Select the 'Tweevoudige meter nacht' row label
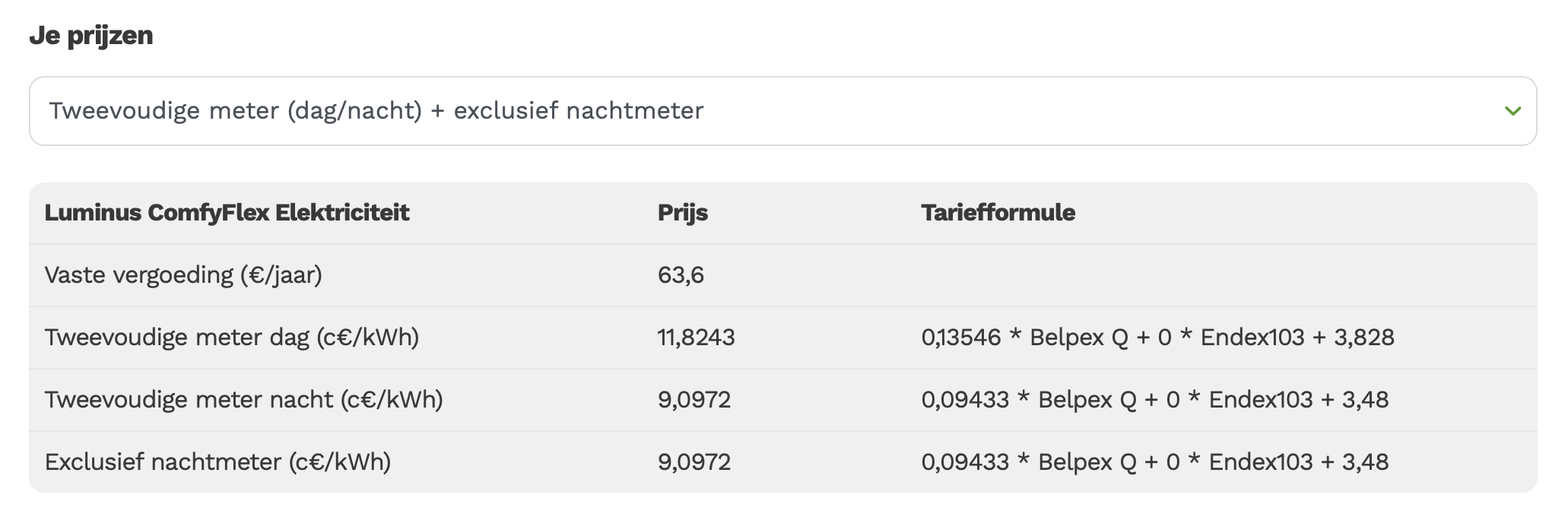The image size is (1568, 514). click(x=243, y=400)
